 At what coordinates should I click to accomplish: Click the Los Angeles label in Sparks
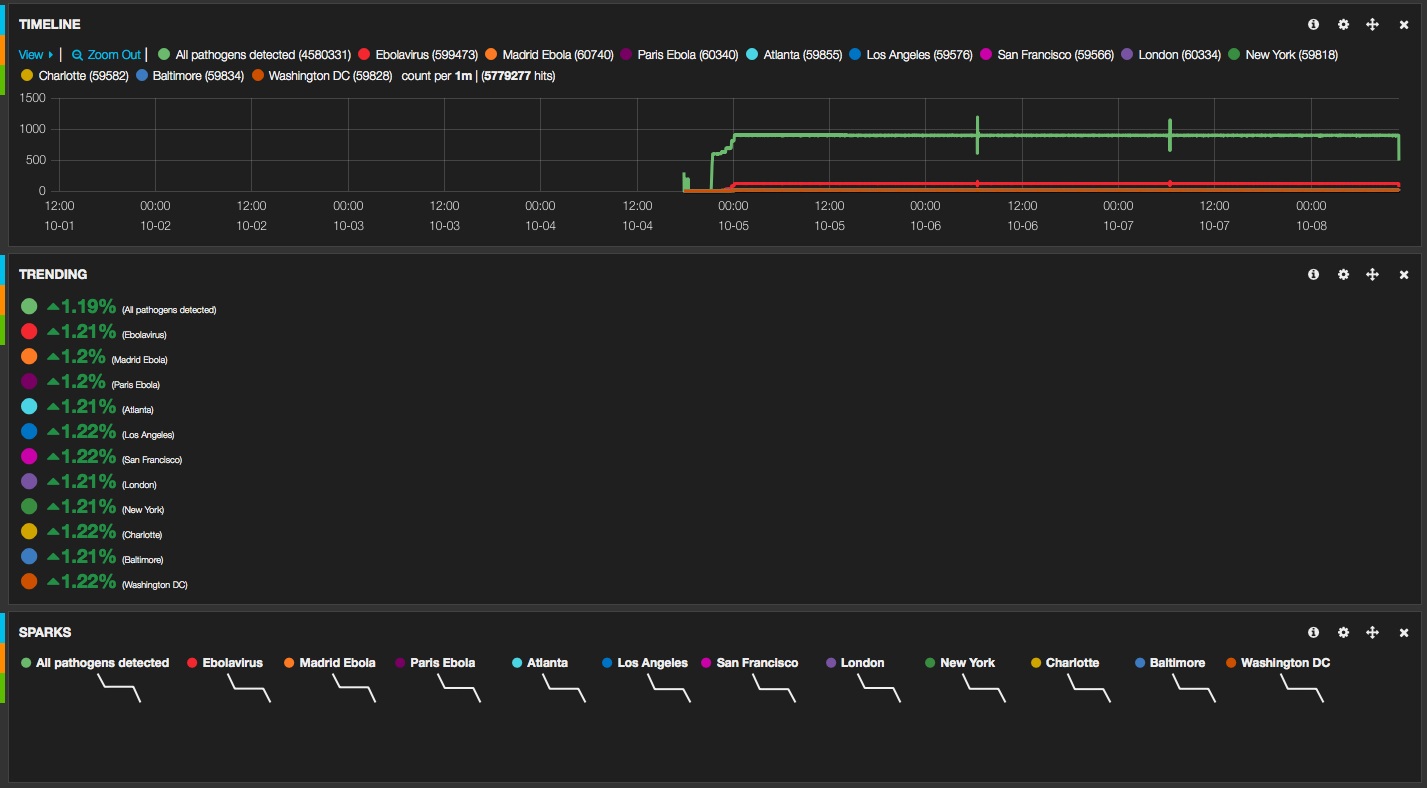(652, 663)
